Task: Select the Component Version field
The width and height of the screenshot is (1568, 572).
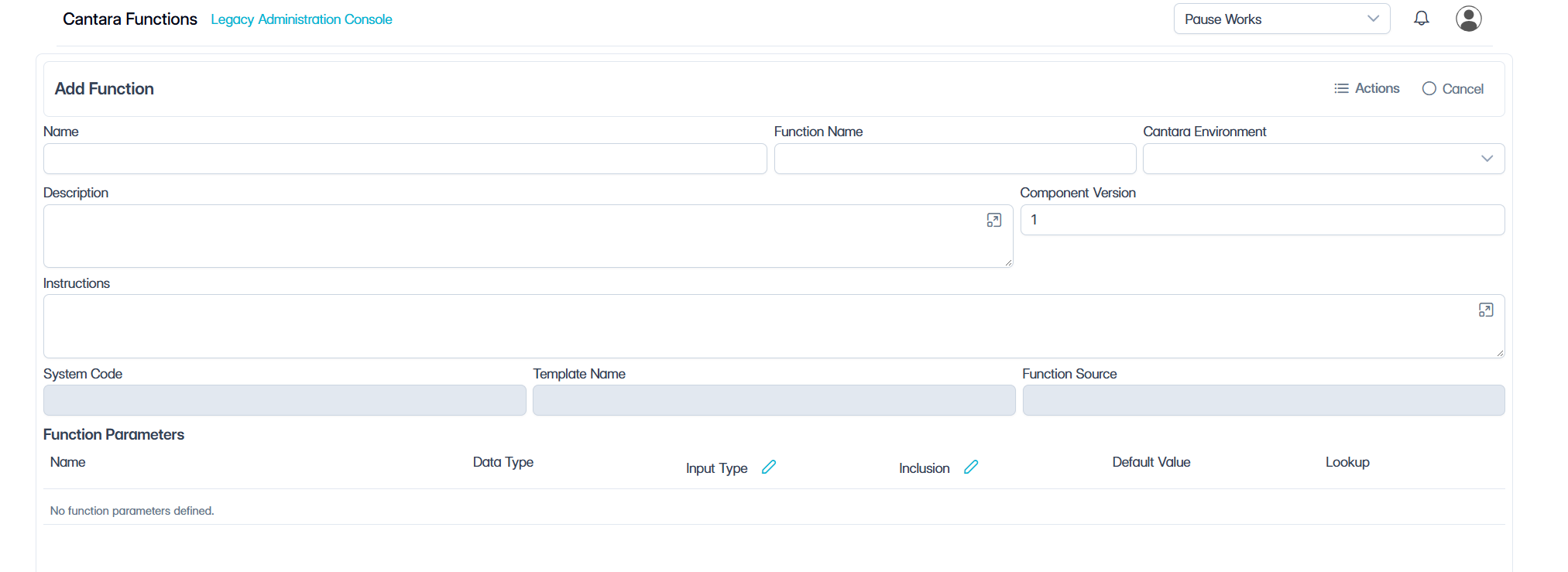Action: click(1262, 220)
